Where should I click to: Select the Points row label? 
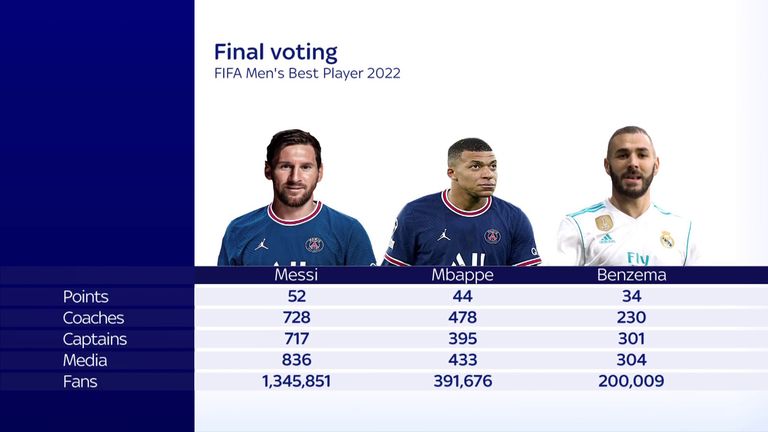(x=86, y=297)
